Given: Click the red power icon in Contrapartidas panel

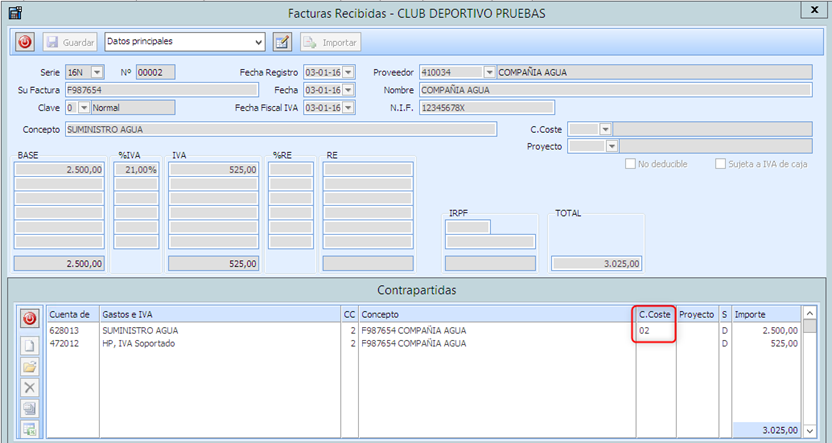Looking at the screenshot, I should 30,319.
